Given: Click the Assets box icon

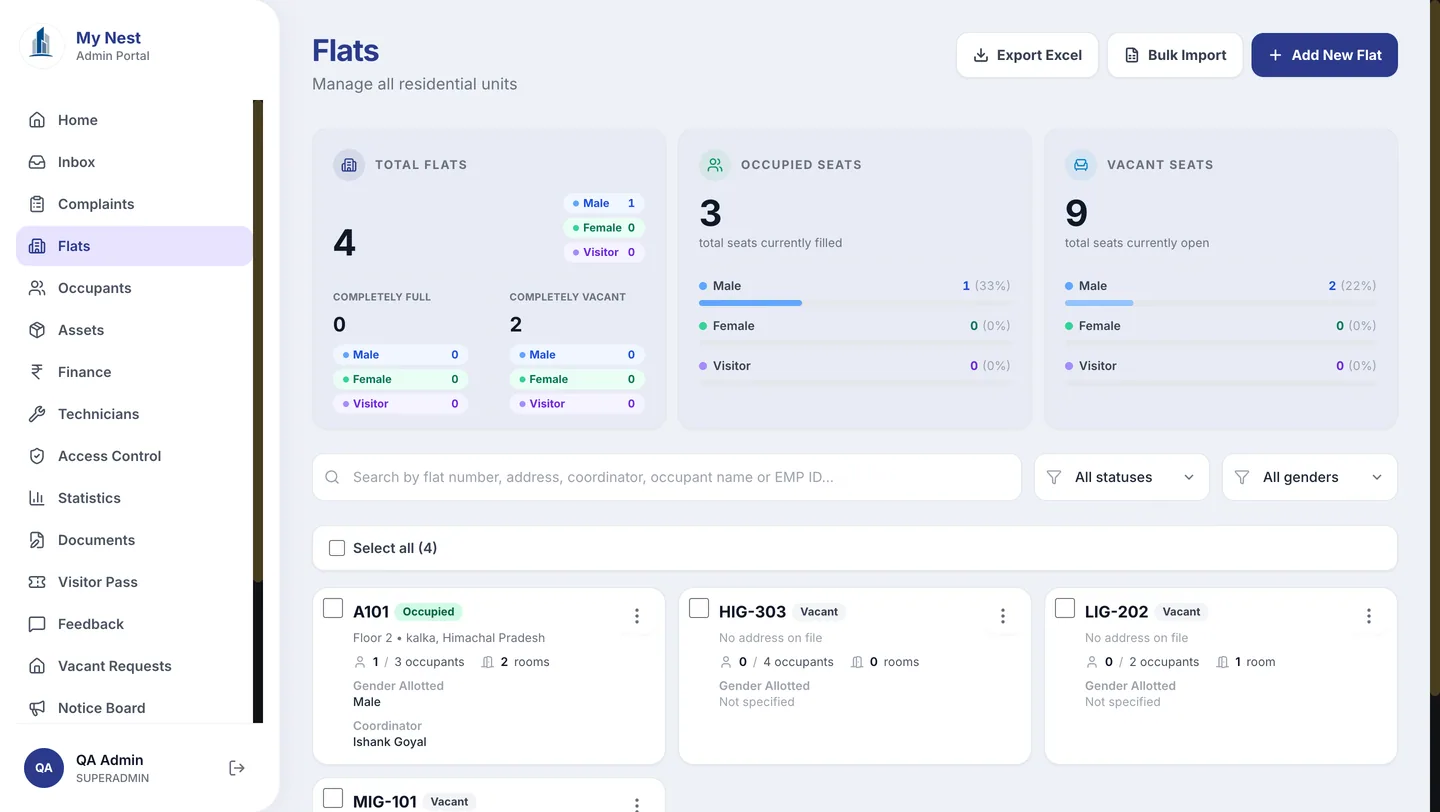Looking at the screenshot, I should [x=37, y=330].
